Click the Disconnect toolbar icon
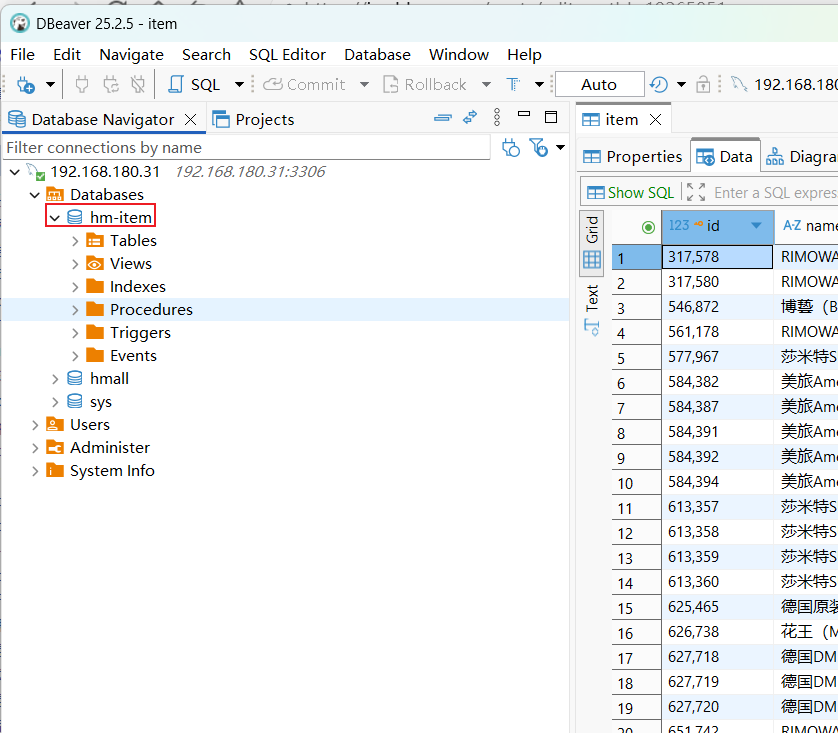 [x=138, y=84]
